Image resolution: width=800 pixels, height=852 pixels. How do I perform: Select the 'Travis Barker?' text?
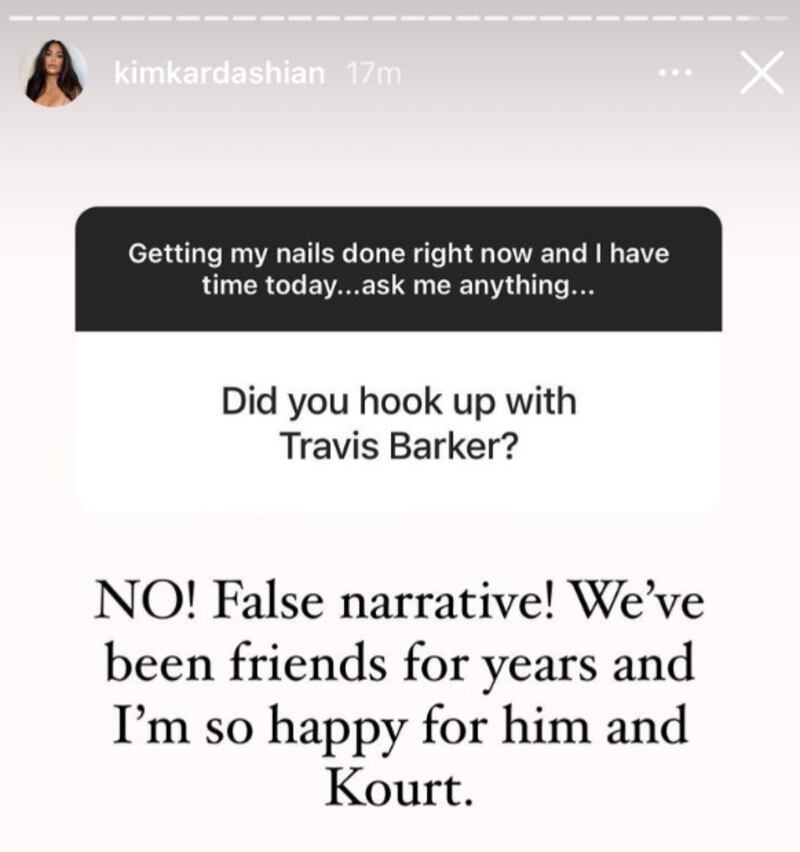[398, 446]
